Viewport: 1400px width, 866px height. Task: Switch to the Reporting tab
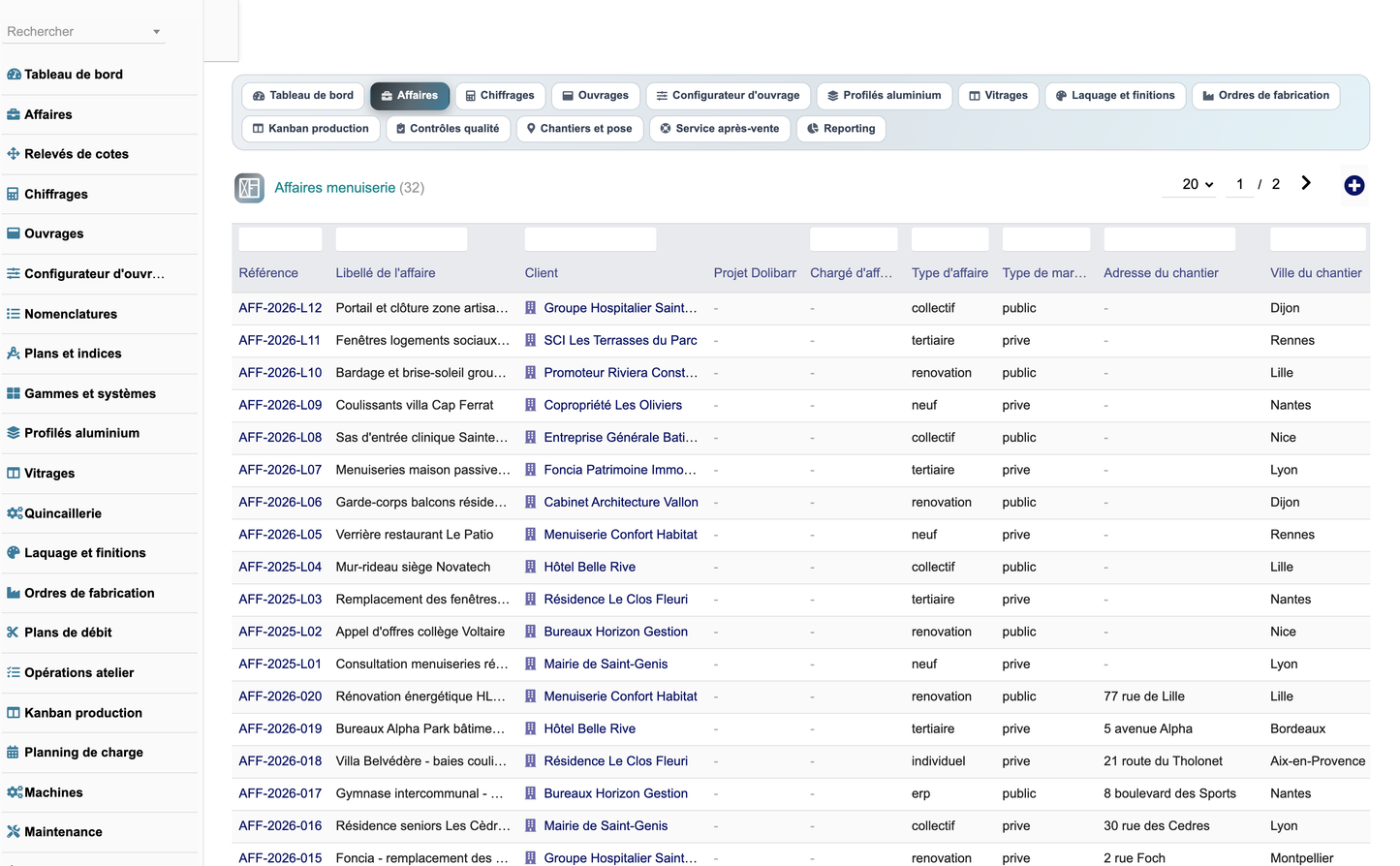[841, 129]
